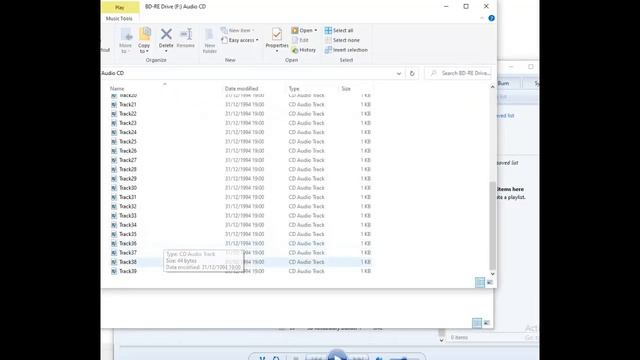
Task: Open the Music Tools tab
Action: (119, 18)
